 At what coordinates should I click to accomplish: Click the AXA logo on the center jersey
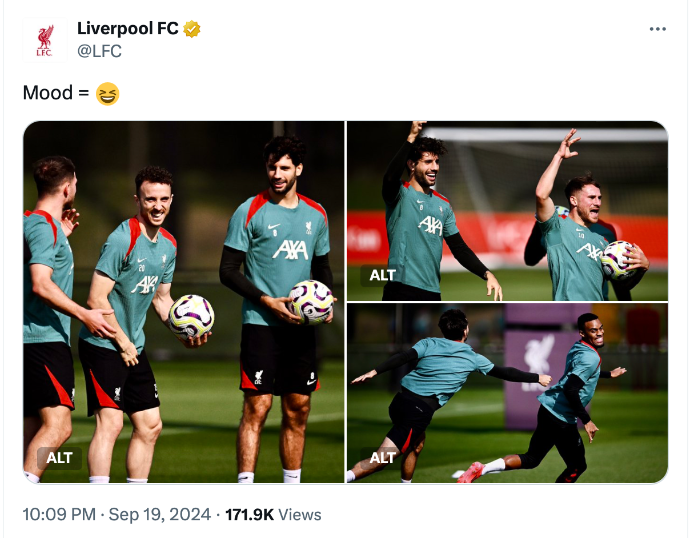coord(290,249)
